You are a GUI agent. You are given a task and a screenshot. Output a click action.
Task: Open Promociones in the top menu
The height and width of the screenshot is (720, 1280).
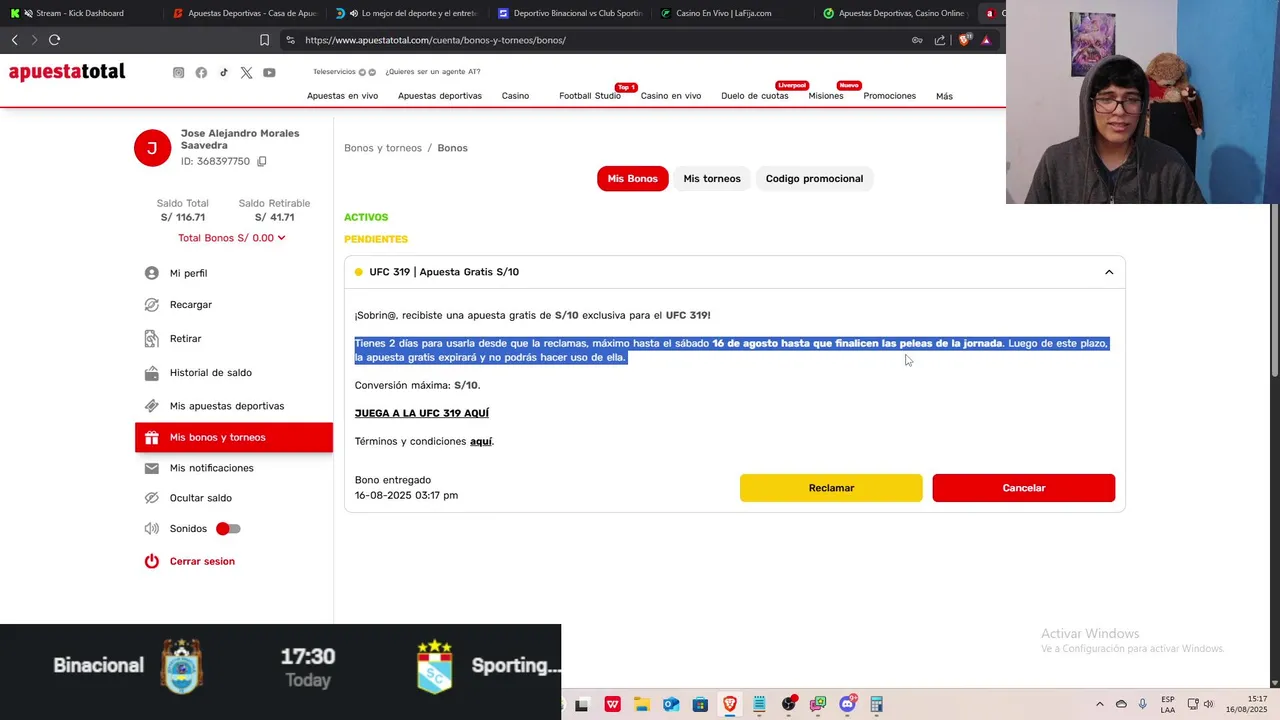(890, 96)
